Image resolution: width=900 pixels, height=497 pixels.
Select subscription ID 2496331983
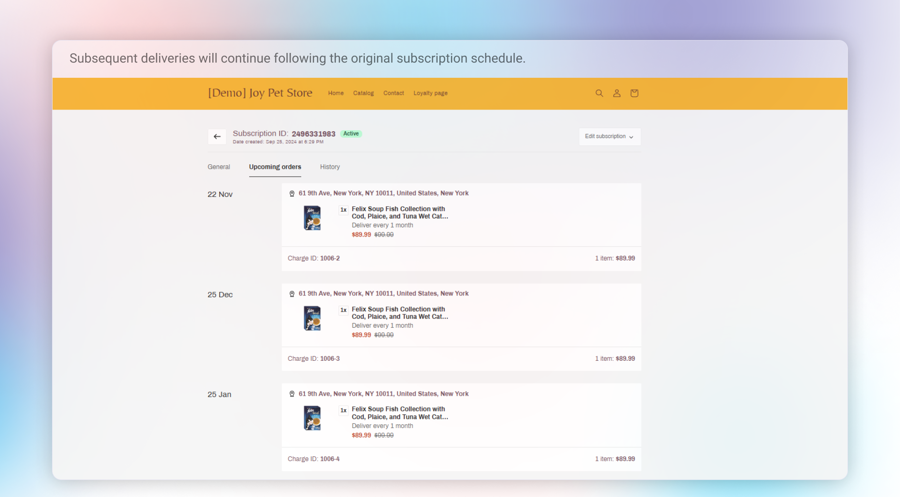point(313,134)
